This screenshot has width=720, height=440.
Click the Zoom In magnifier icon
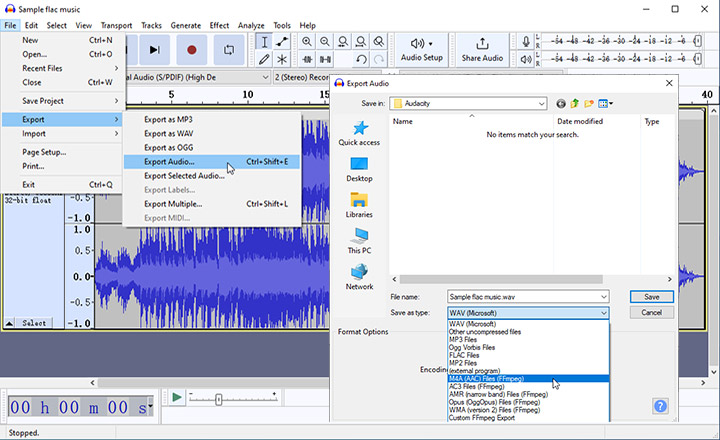(x=306, y=42)
